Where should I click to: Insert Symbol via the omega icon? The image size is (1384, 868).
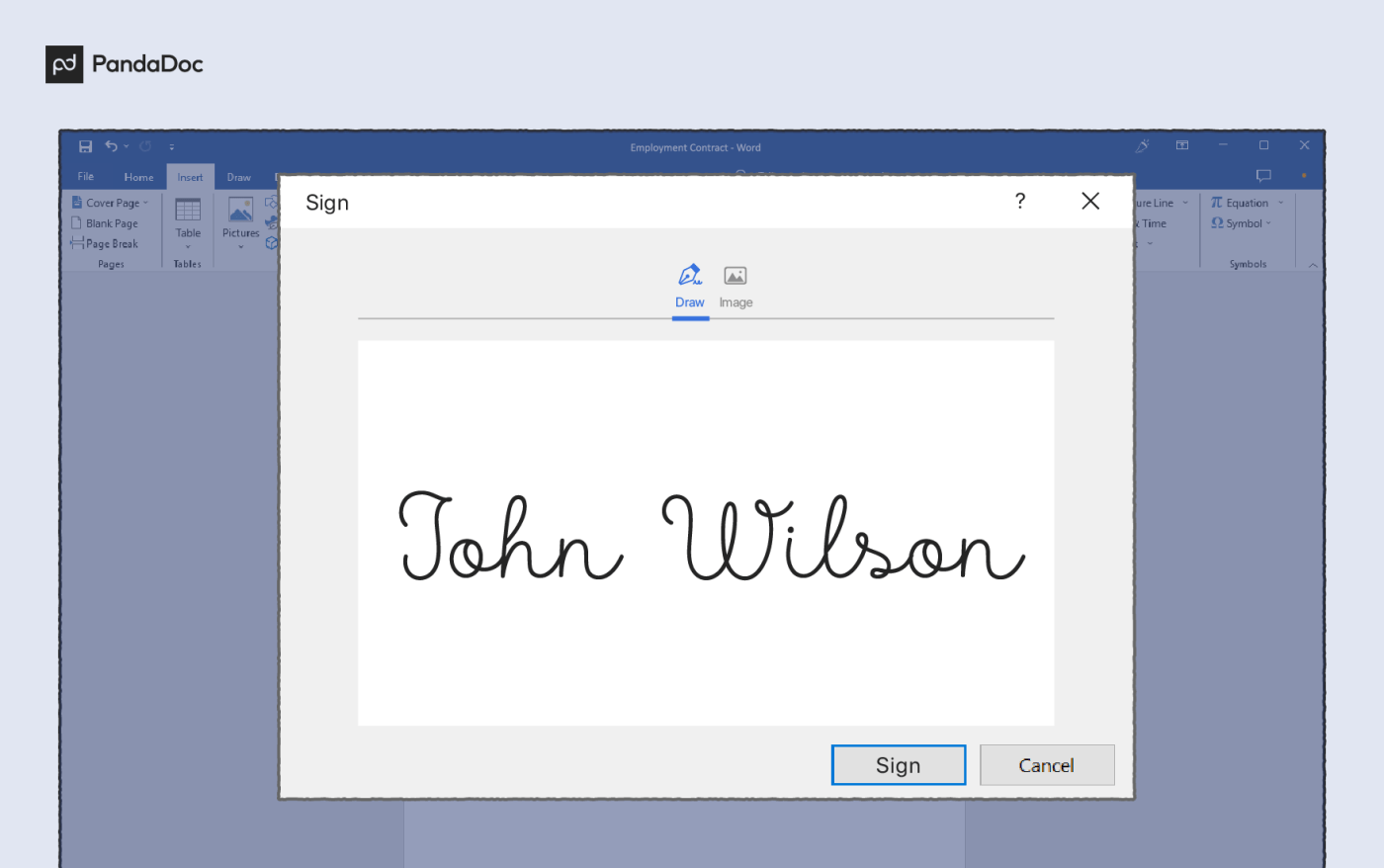pos(1217,223)
